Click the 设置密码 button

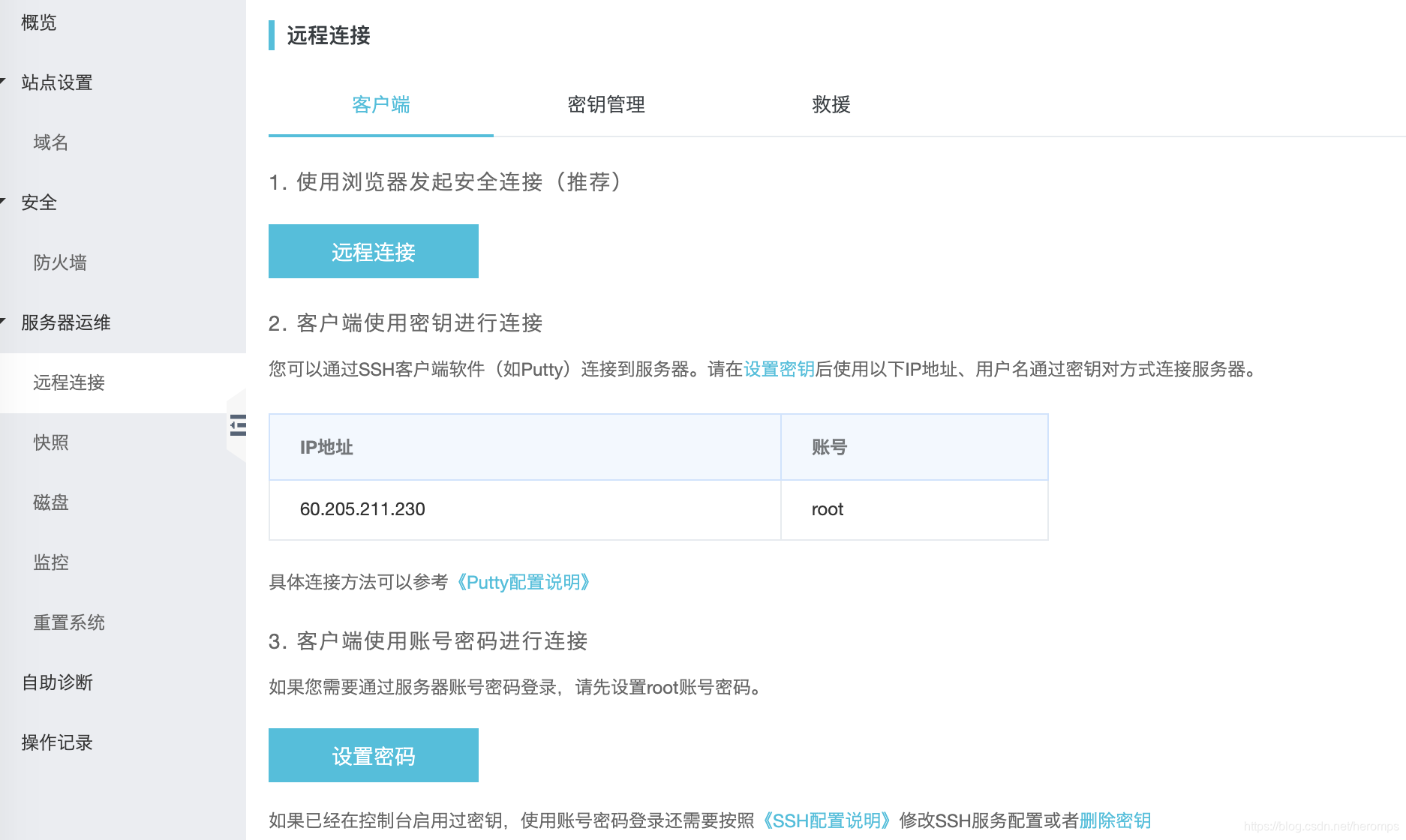(x=373, y=755)
